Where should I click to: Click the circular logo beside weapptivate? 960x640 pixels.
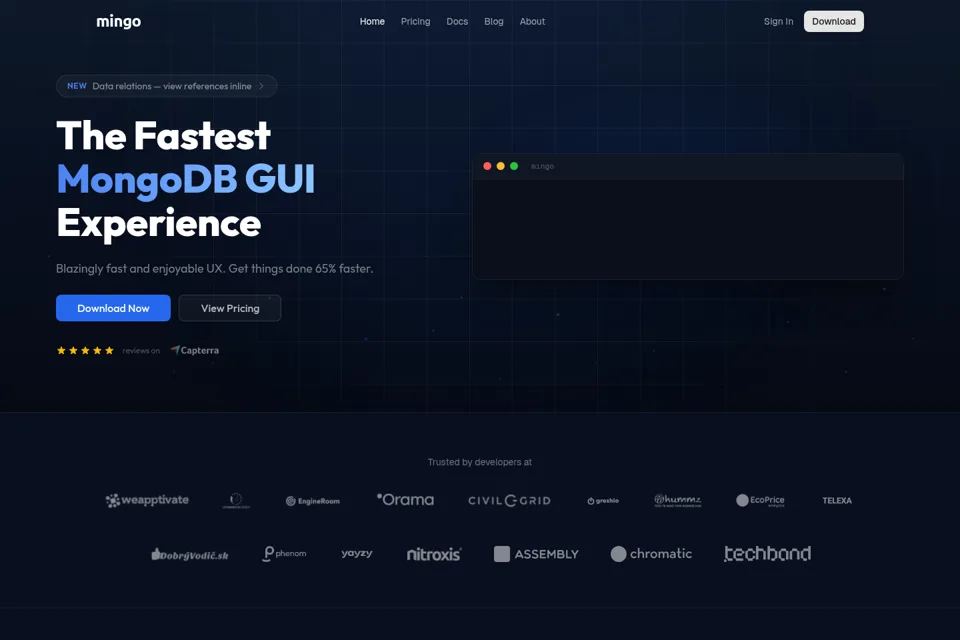tap(236, 500)
